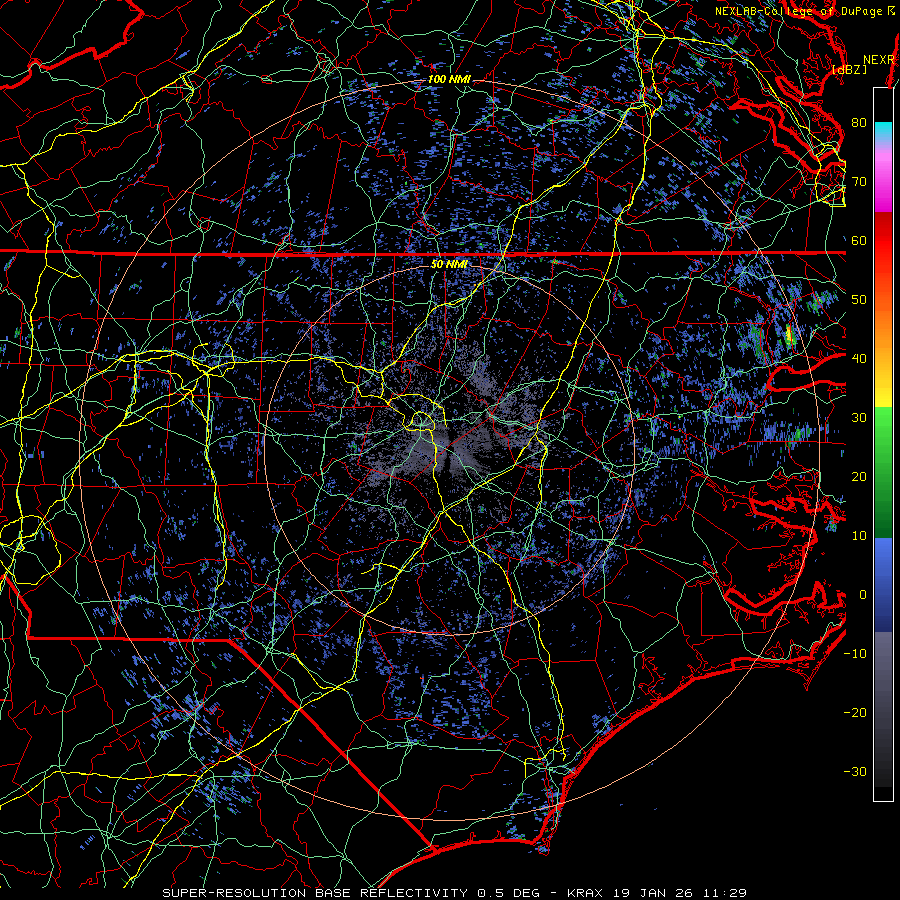Pick the blue segment of the color bar
Screen dimensions: 900x900
(x=883, y=583)
